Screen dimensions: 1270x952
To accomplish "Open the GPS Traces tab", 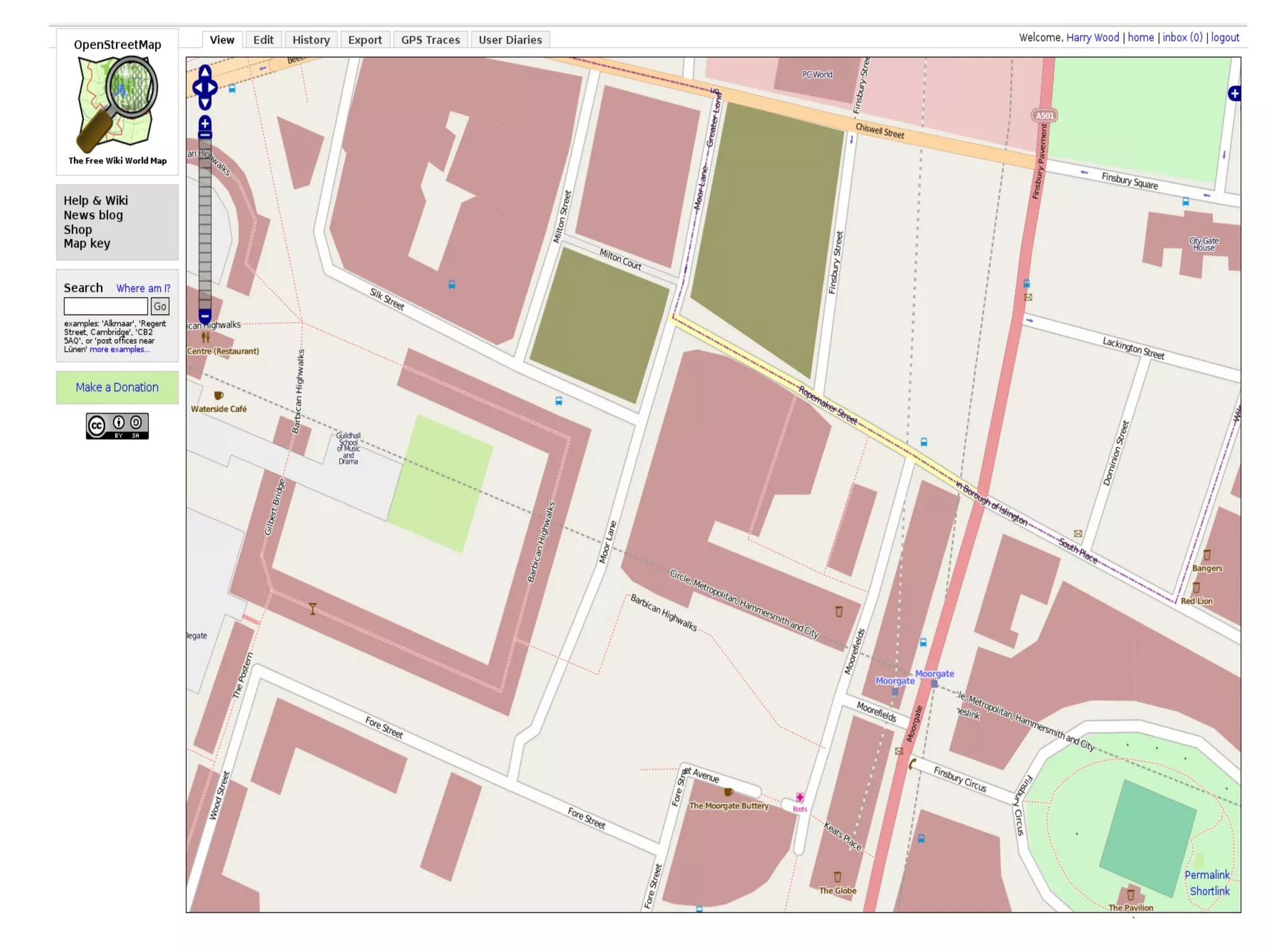I will (430, 40).
